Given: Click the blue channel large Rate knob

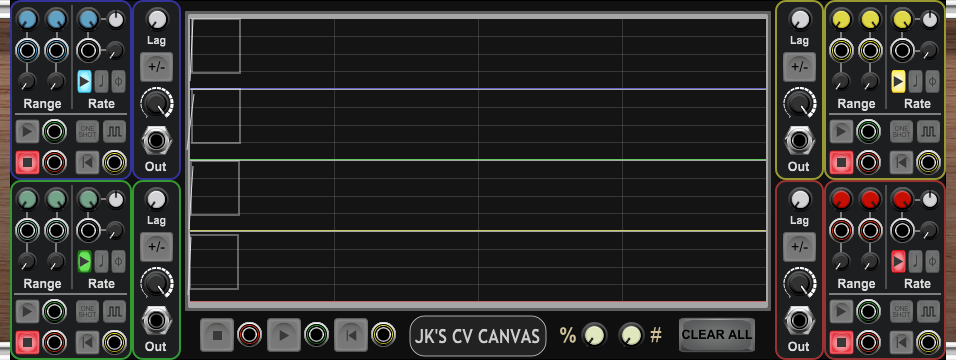Looking at the screenshot, I should 88,20.
